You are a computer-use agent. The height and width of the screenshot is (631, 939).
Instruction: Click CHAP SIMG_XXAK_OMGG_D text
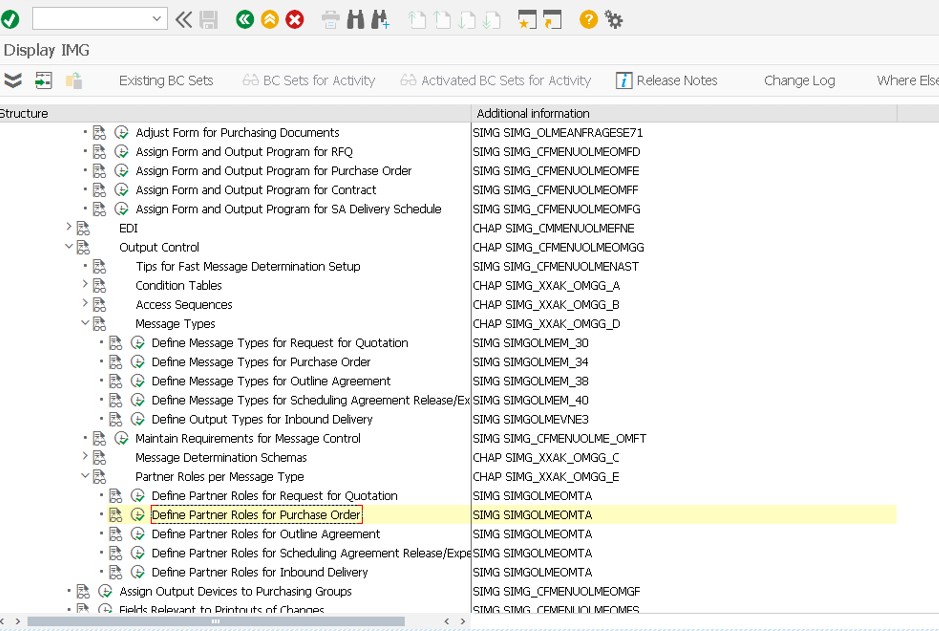(546, 324)
